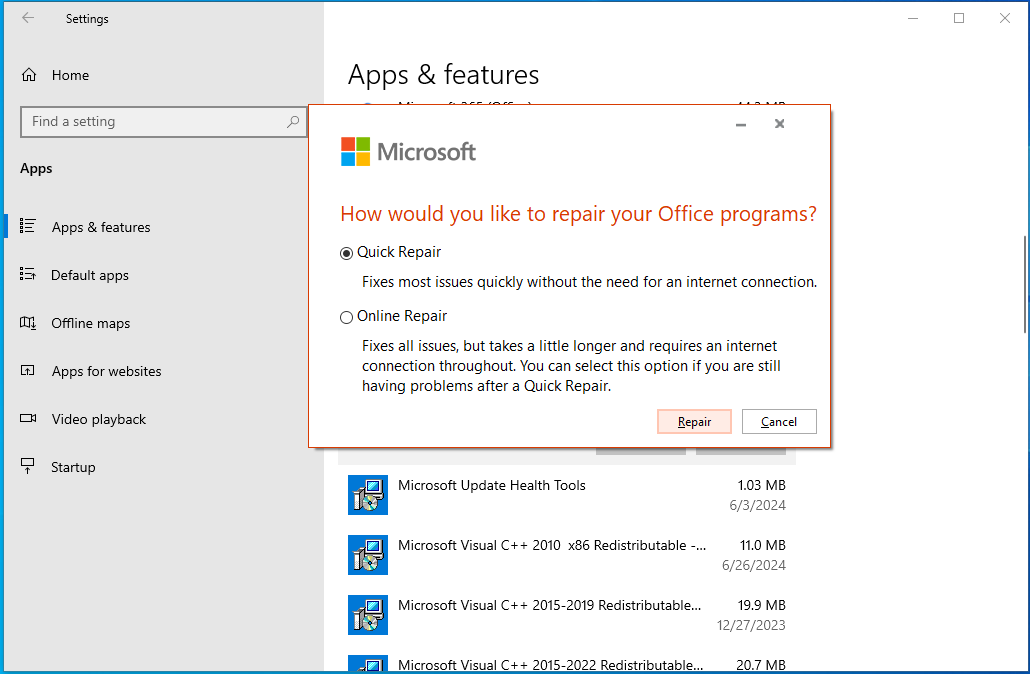
Task: Close the Settings window
Action: (x=1005, y=18)
